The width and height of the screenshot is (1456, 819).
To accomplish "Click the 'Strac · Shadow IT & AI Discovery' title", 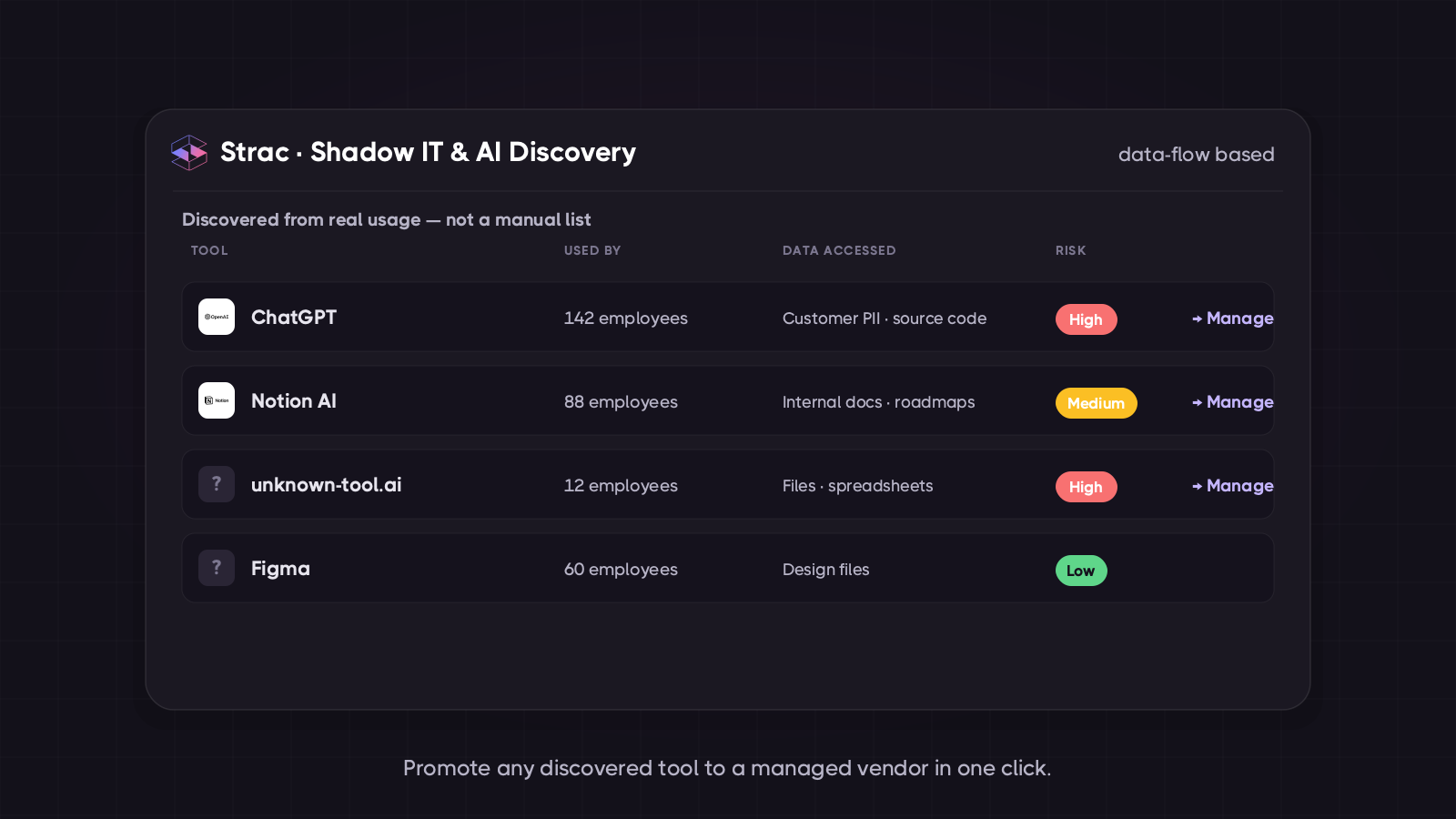I will point(428,152).
